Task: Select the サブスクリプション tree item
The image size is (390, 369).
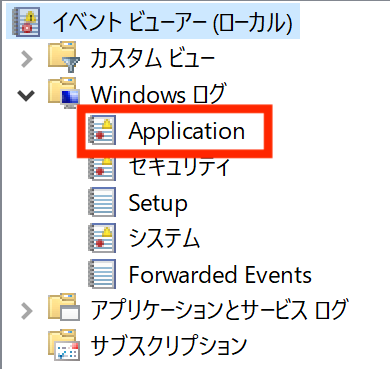Action: coord(169,346)
